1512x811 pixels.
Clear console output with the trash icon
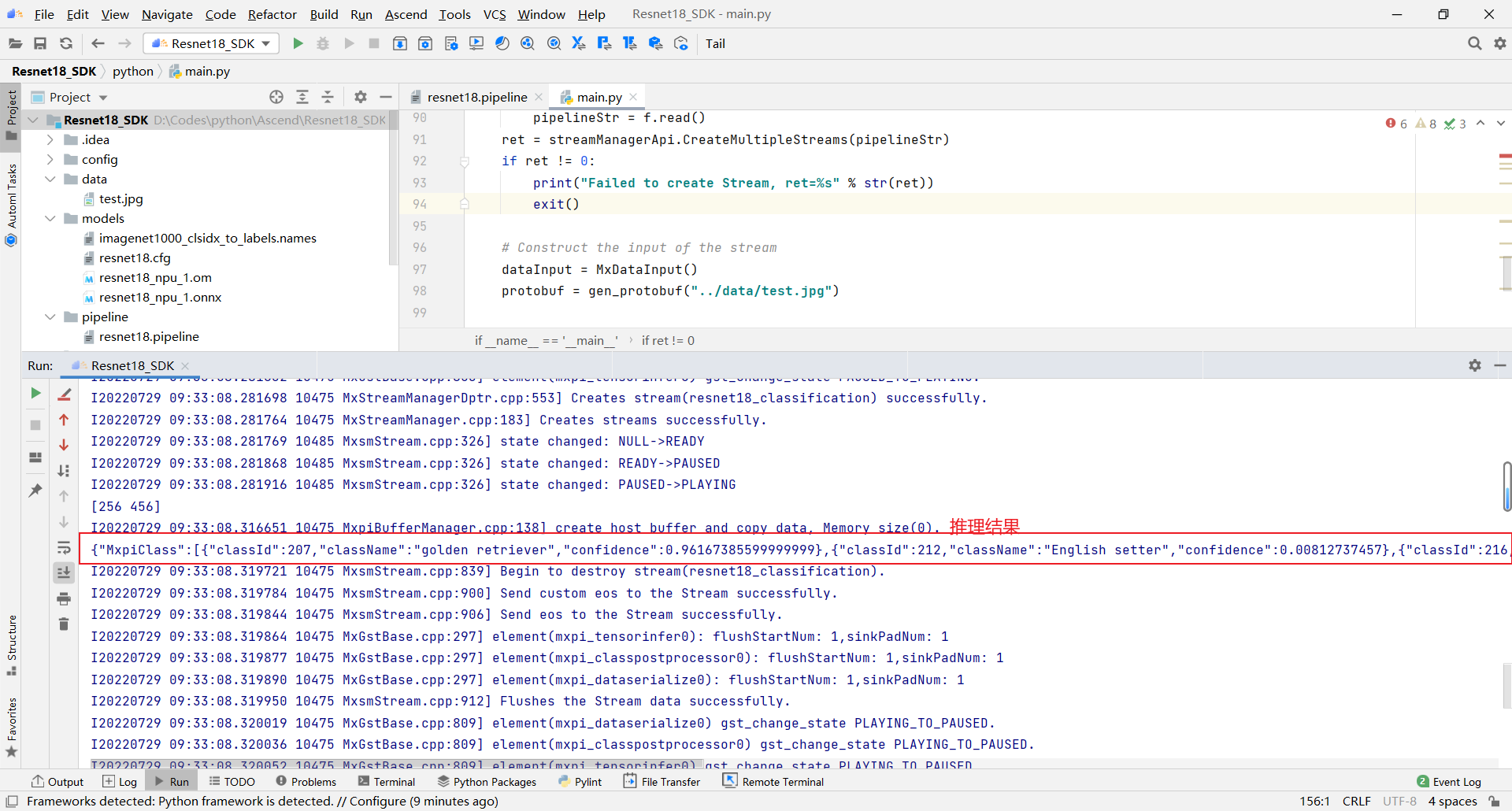(64, 624)
